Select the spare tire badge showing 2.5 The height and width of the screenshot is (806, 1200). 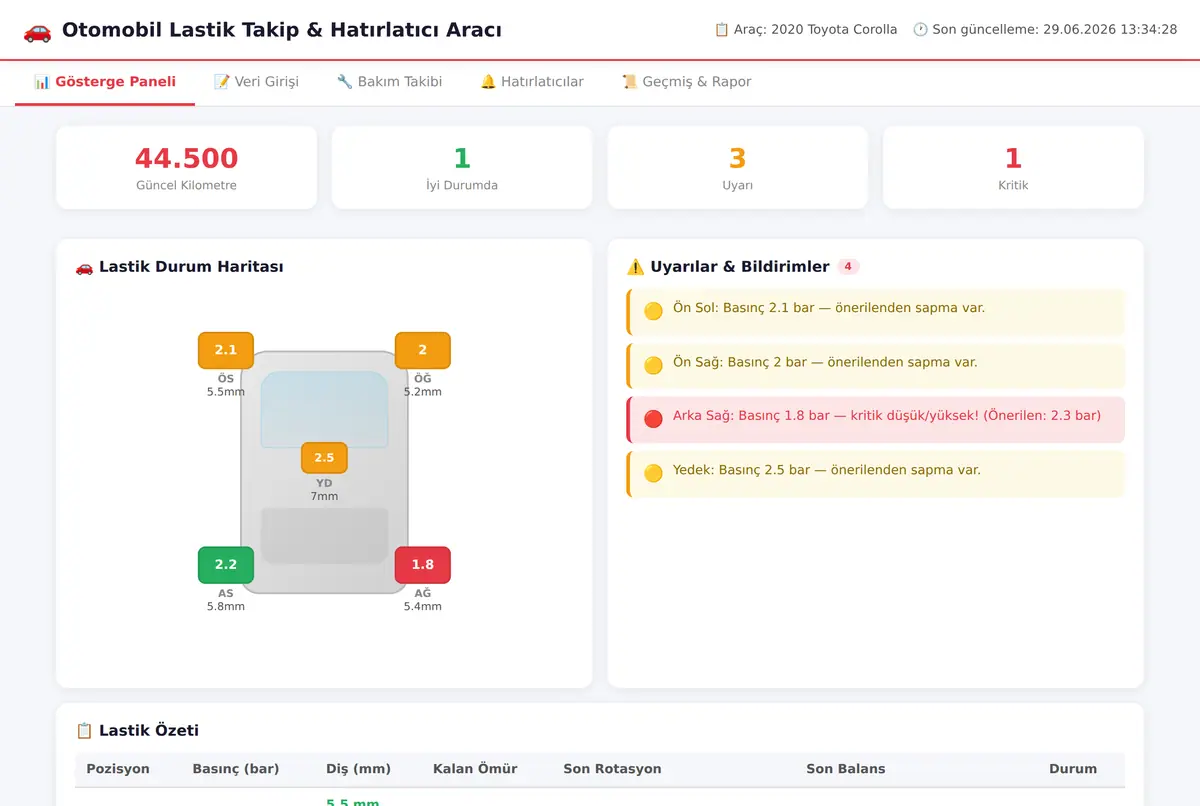[324, 458]
